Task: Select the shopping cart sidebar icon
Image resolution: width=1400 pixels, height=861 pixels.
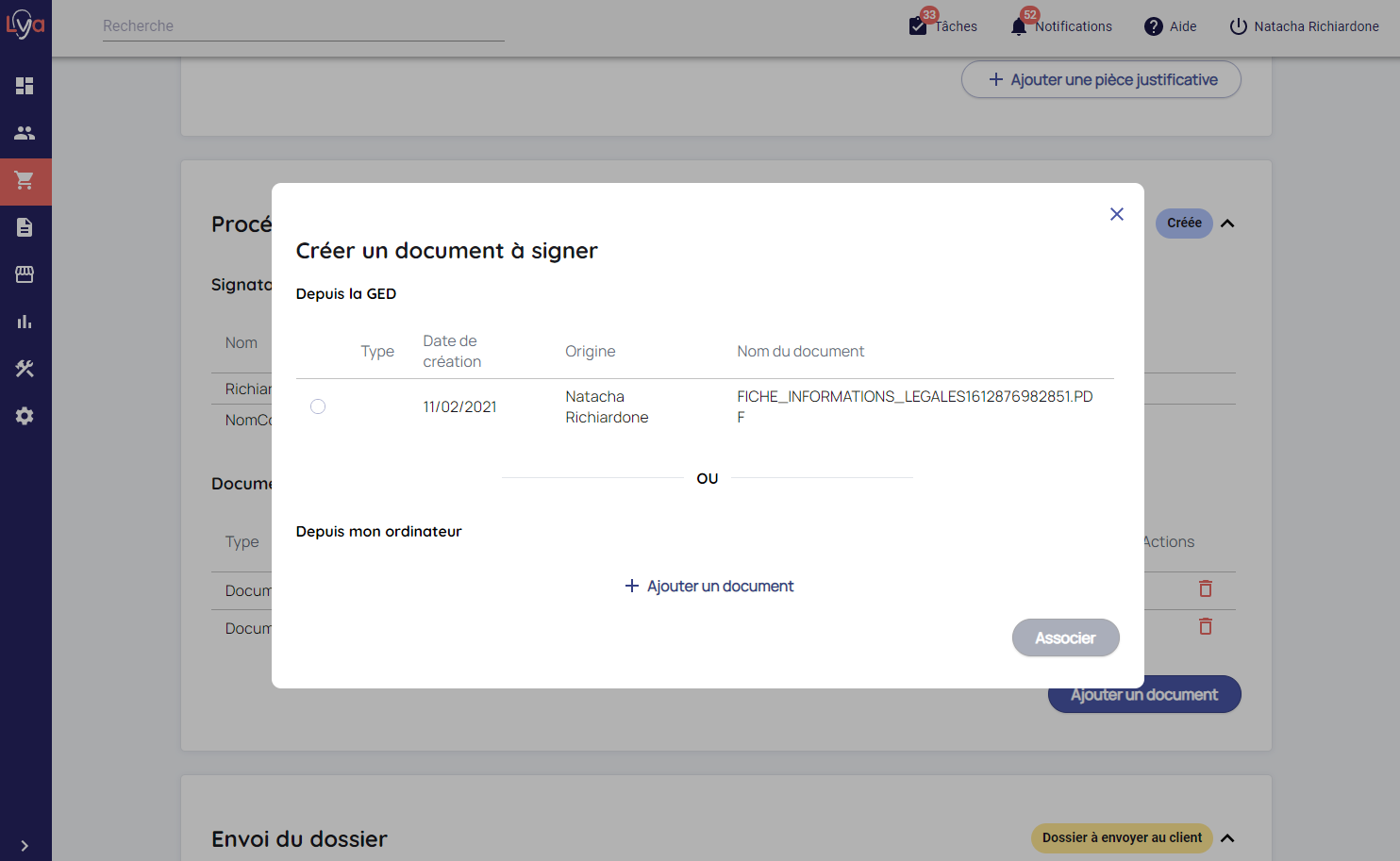Action: click(25, 180)
